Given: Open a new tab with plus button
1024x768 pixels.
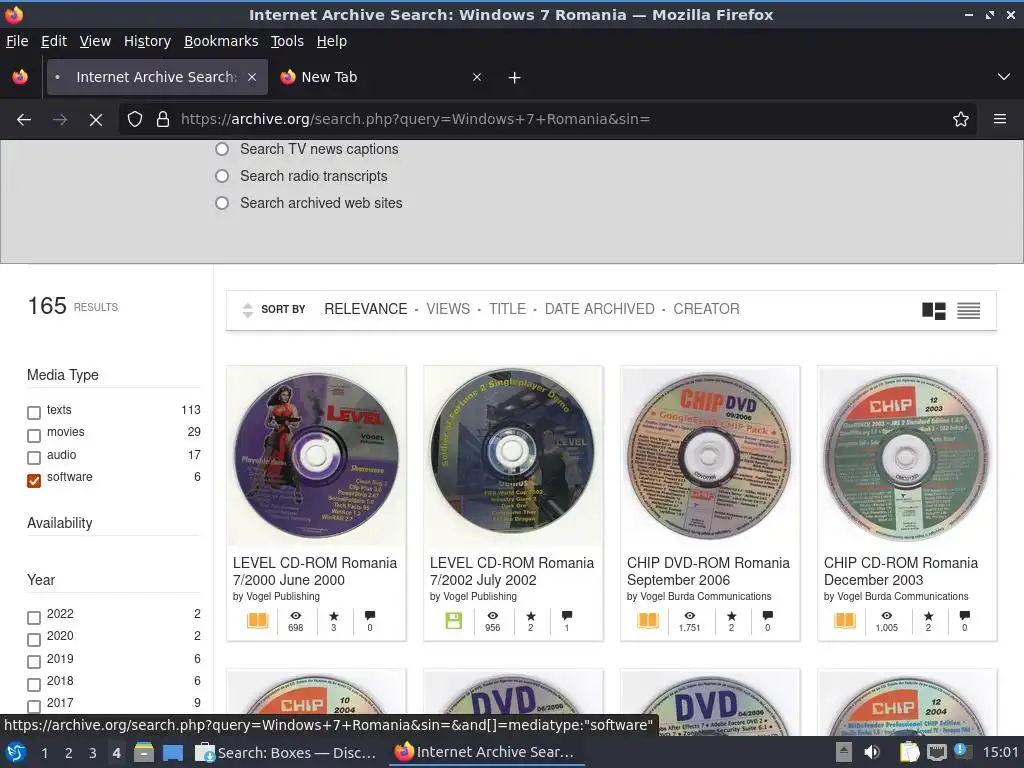Looking at the screenshot, I should point(515,78).
